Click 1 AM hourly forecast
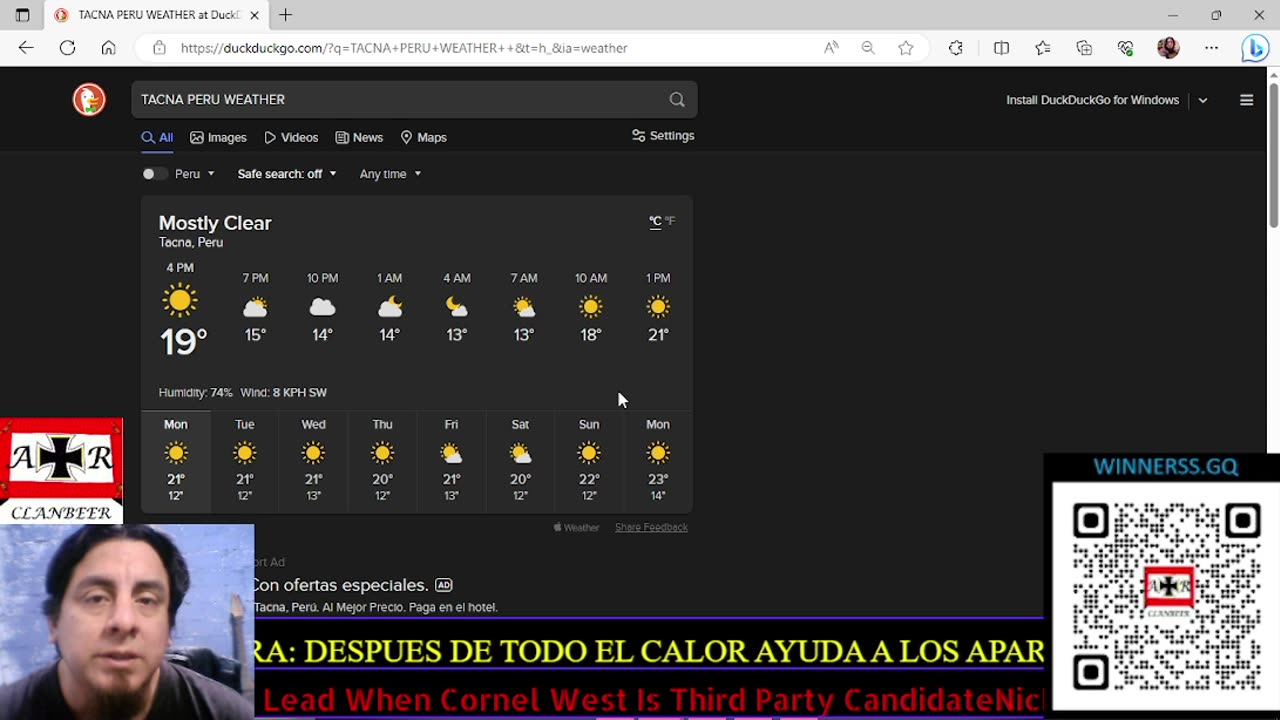The height and width of the screenshot is (720, 1280). (x=390, y=308)
